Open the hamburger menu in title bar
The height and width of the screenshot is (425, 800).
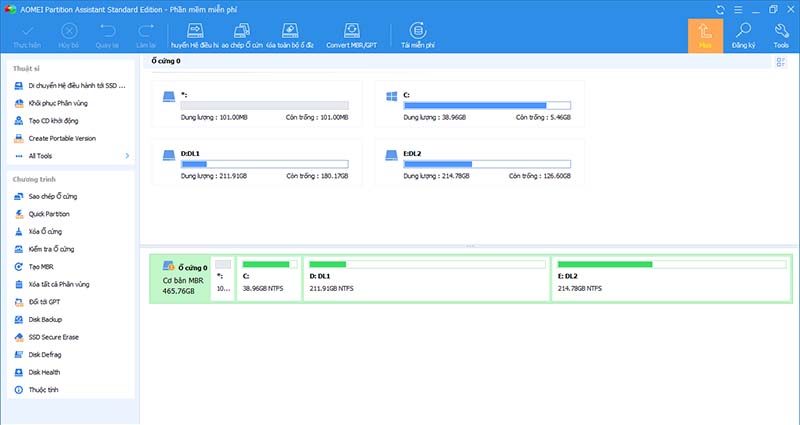click(738, 9)
